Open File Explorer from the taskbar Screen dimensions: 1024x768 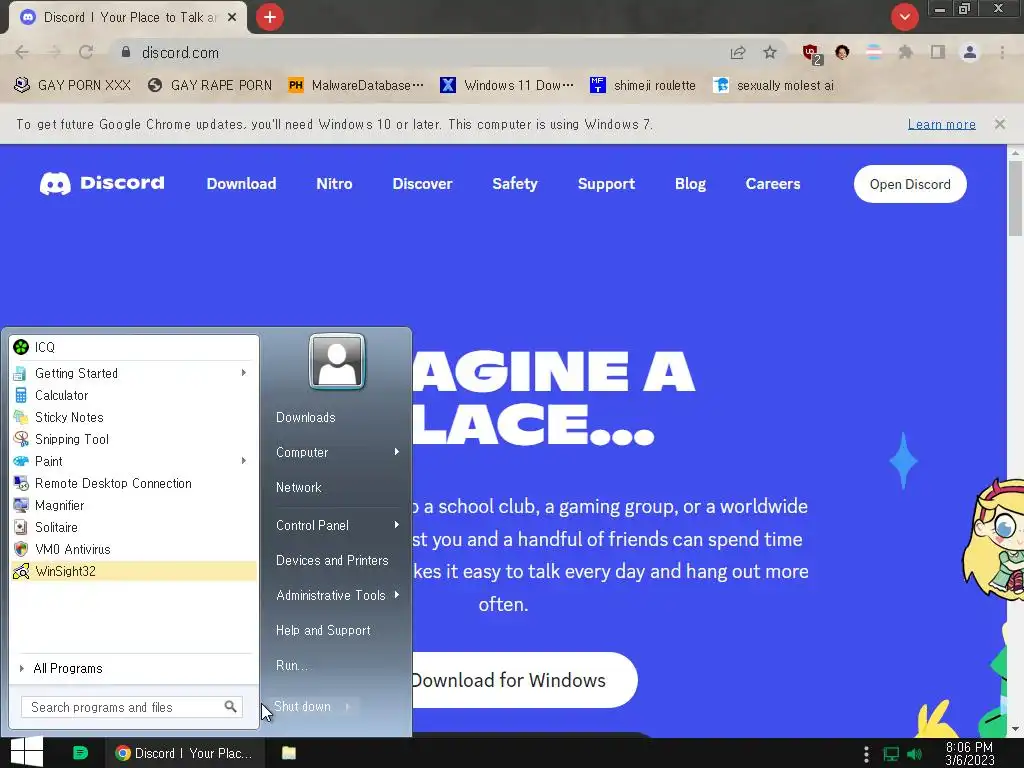click(x=289, y=753)
